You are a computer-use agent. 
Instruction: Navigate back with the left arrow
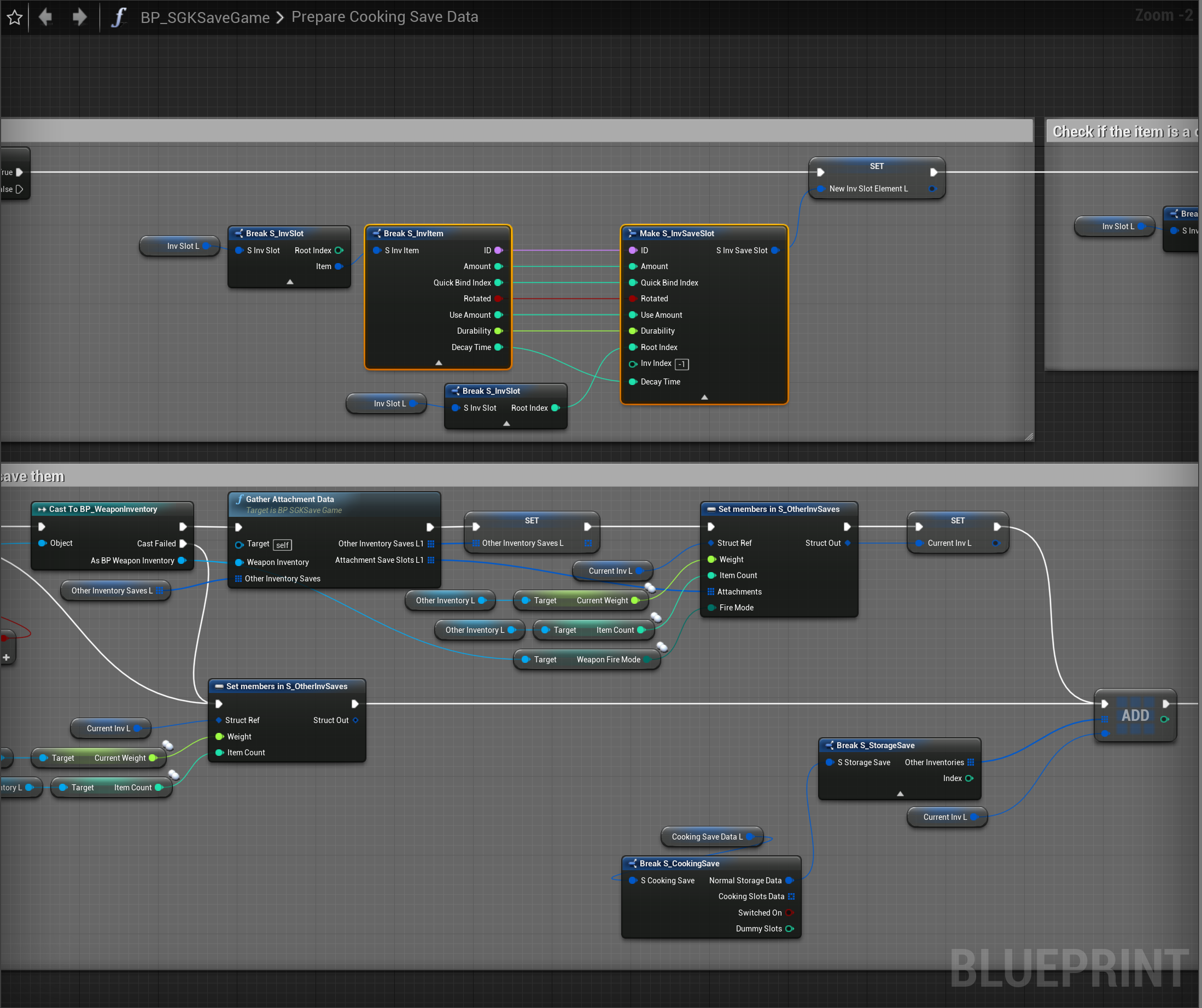point(45,17)
